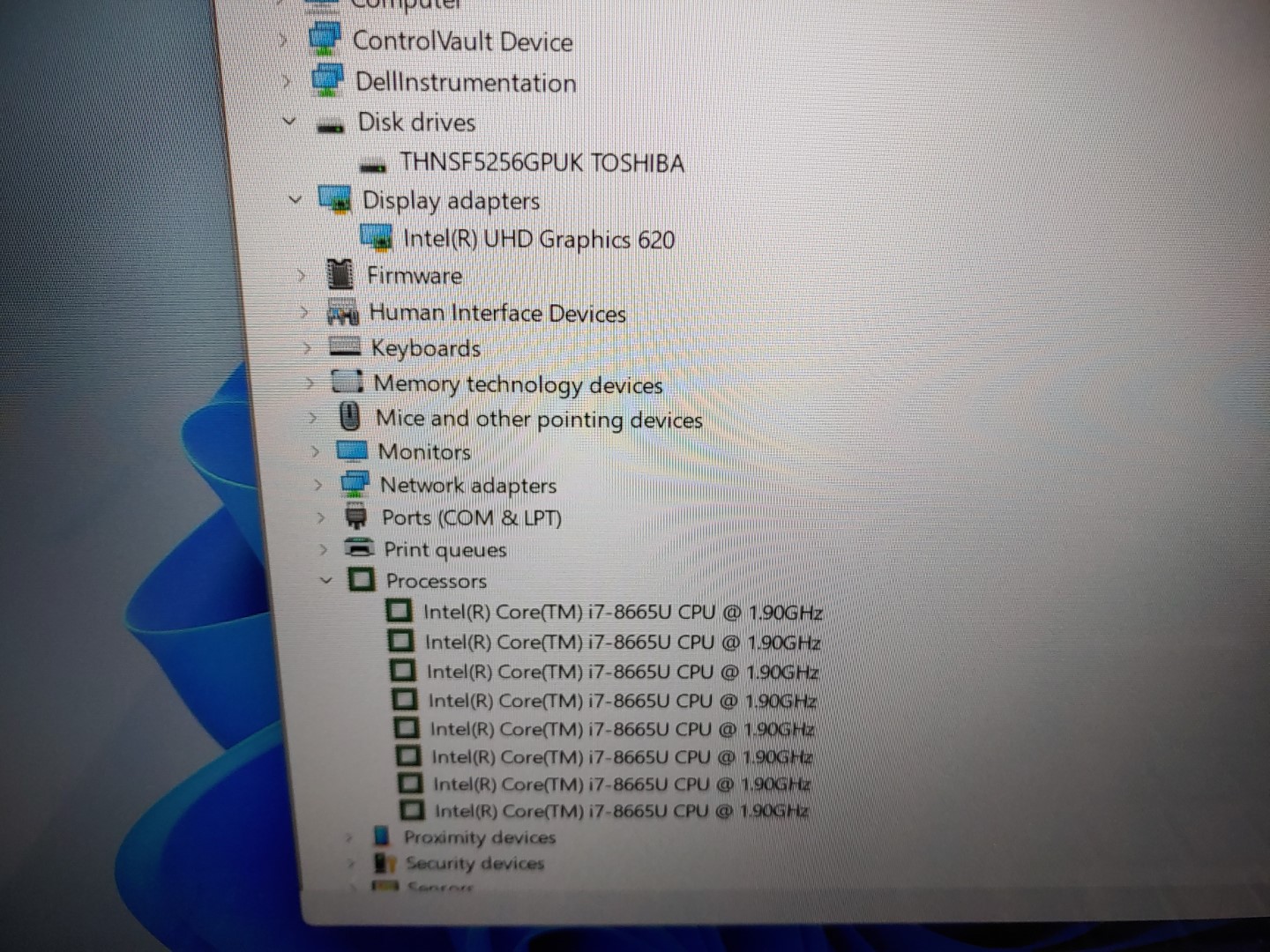
Task: Click the Human Interface Devices icon
Action: (342, 311)
